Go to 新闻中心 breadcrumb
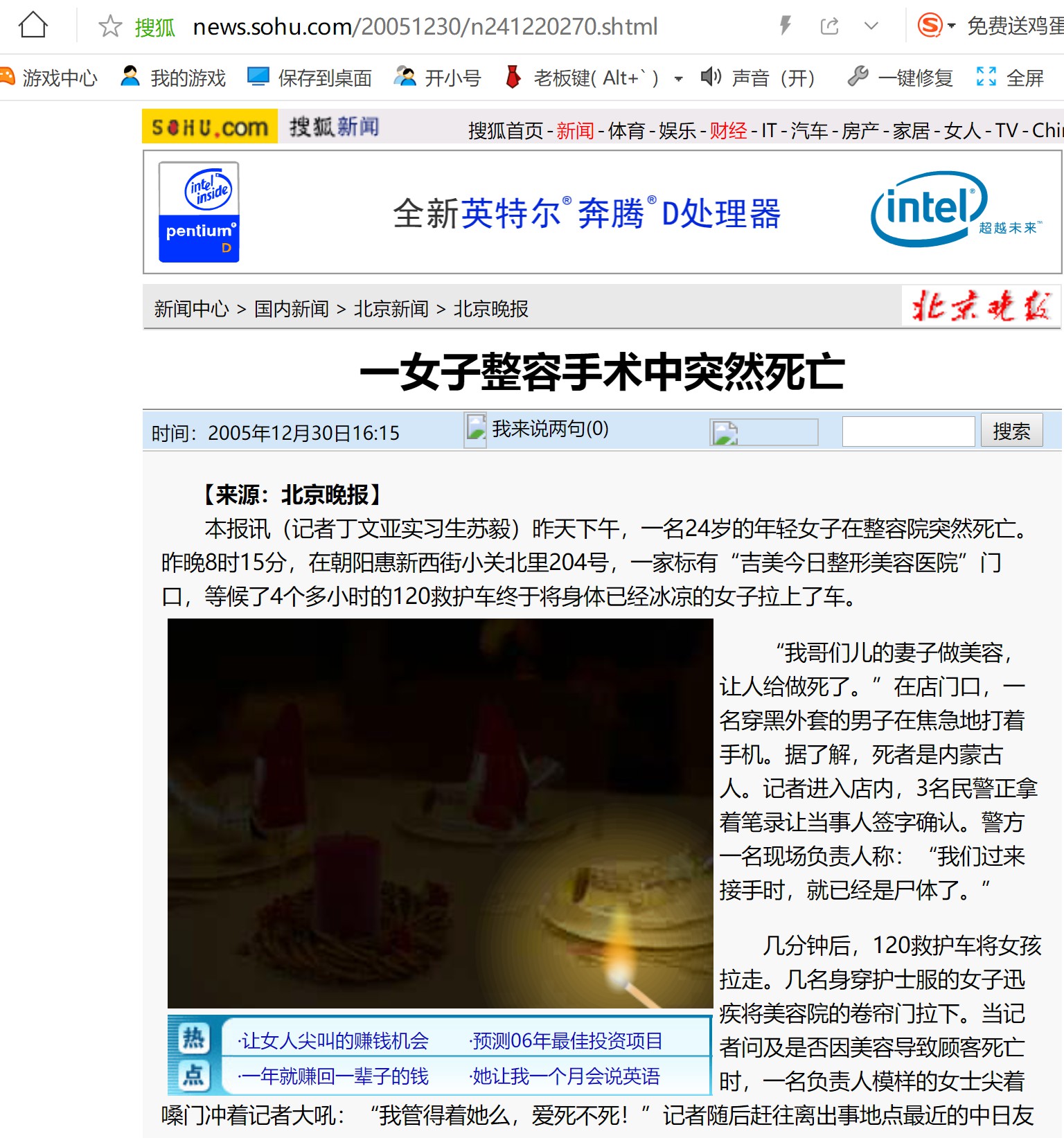Image resolution: width=1064 pixels, height=1138 pixels. [x=191, y=308]
